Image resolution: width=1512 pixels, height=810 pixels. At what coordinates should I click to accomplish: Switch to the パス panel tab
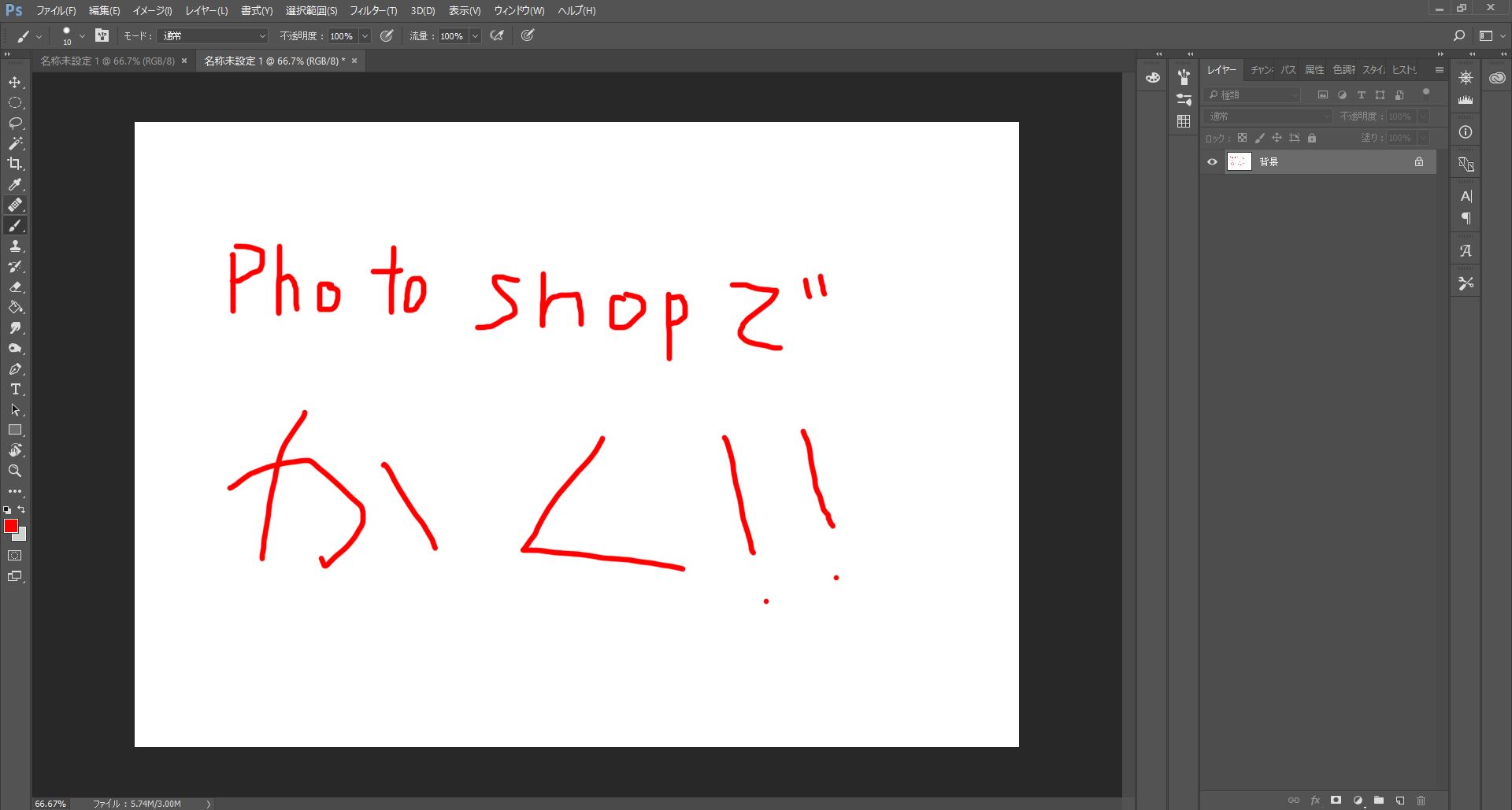click(1288, 70)
